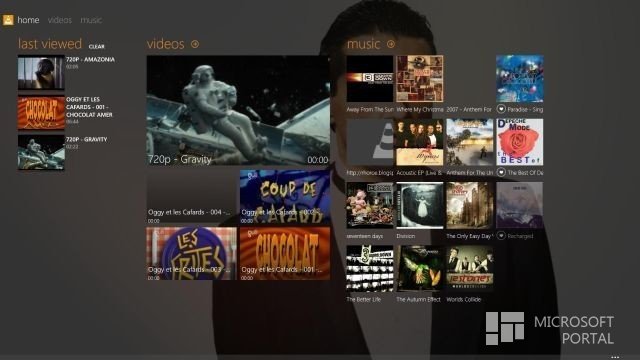This screenshot has width=640, height=360.
Task: Open album with VLC cone placeholder cover
Action: tap(370, 142)
